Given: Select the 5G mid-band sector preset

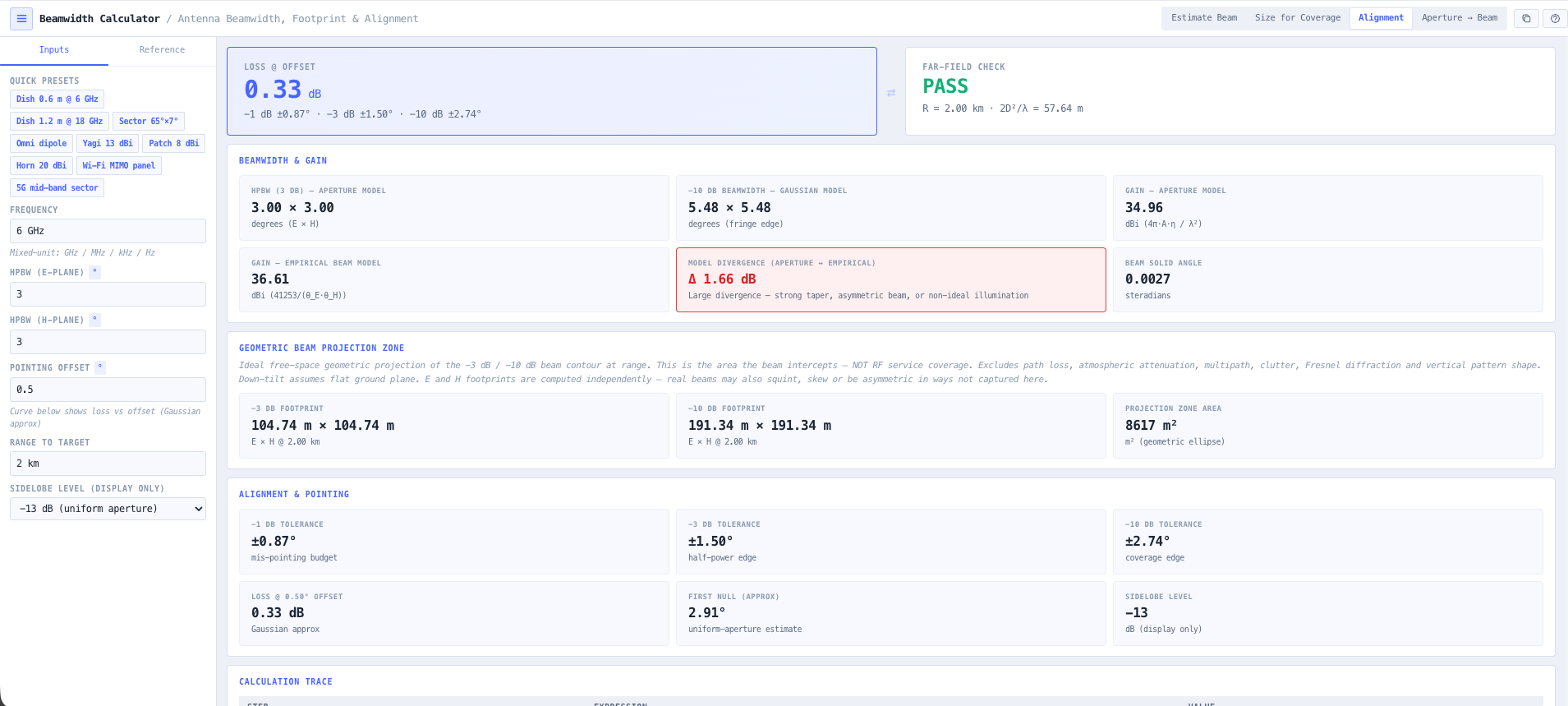Looking at the screenshot, I should tap(57, 188).
